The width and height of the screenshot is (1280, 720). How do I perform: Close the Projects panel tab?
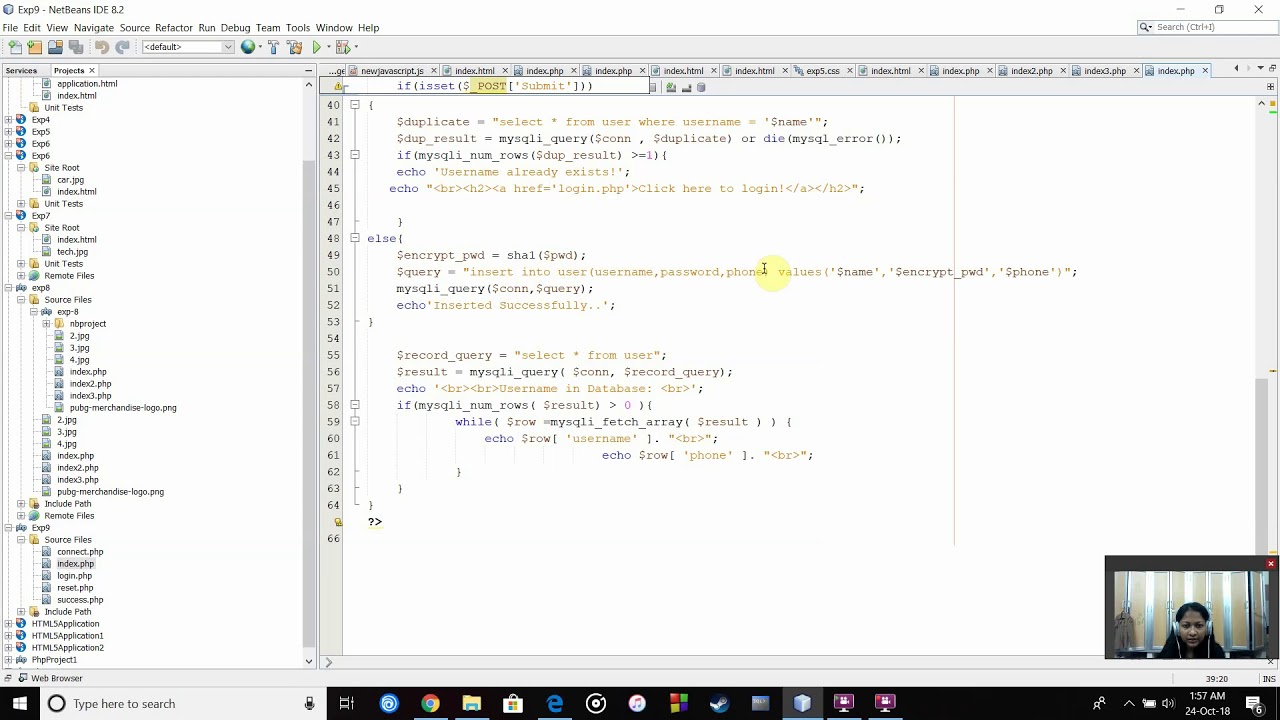[x=91, y=70]
